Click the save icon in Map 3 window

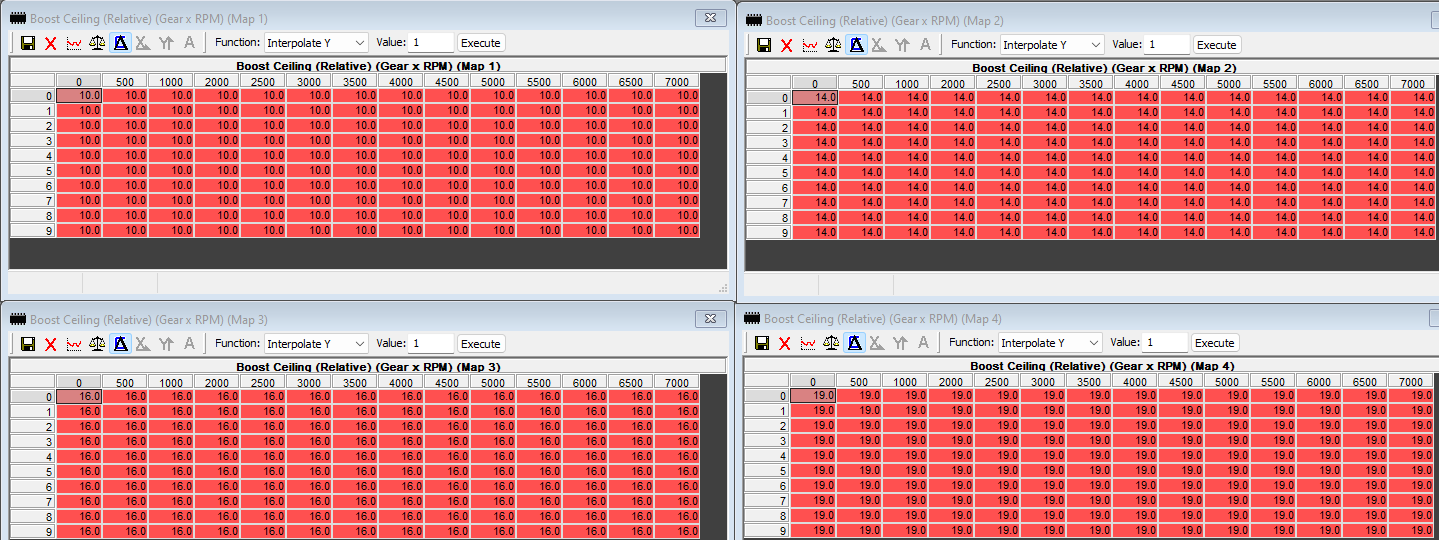tap(27, 344)
